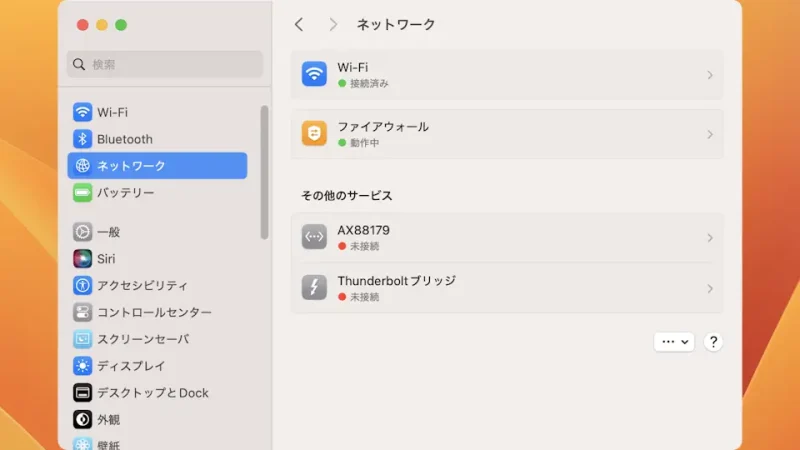Screen dimensions: 800x450
Task: Click the AX88179 ethernet adapter icon
Action: [x=314, y=237]
